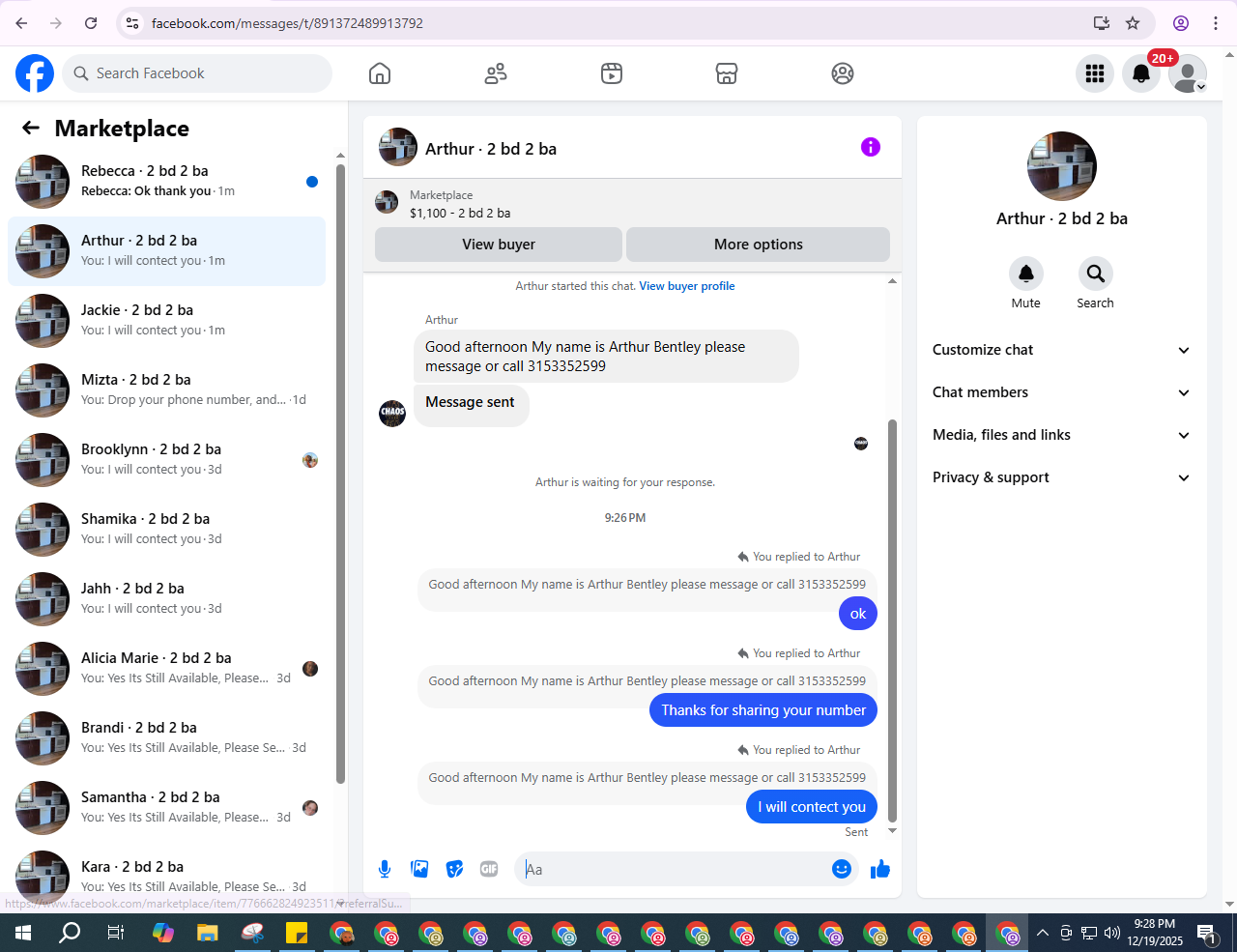Image resolution: width=1237 pixels, height=952 pixels.
Task: Open Windows taskbar search
Action: (70, 933)
